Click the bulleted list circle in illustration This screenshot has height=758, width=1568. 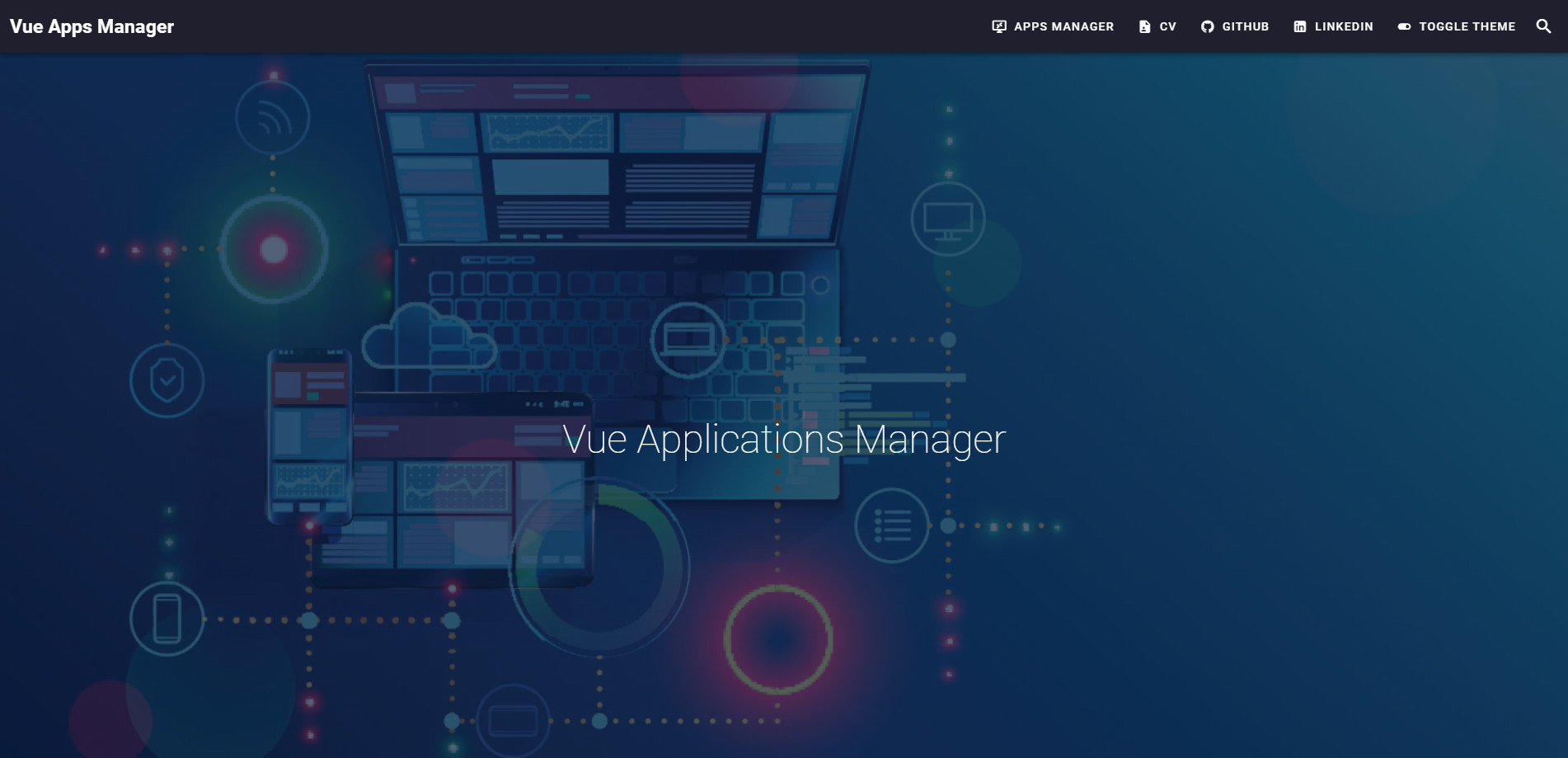[892, 525]
